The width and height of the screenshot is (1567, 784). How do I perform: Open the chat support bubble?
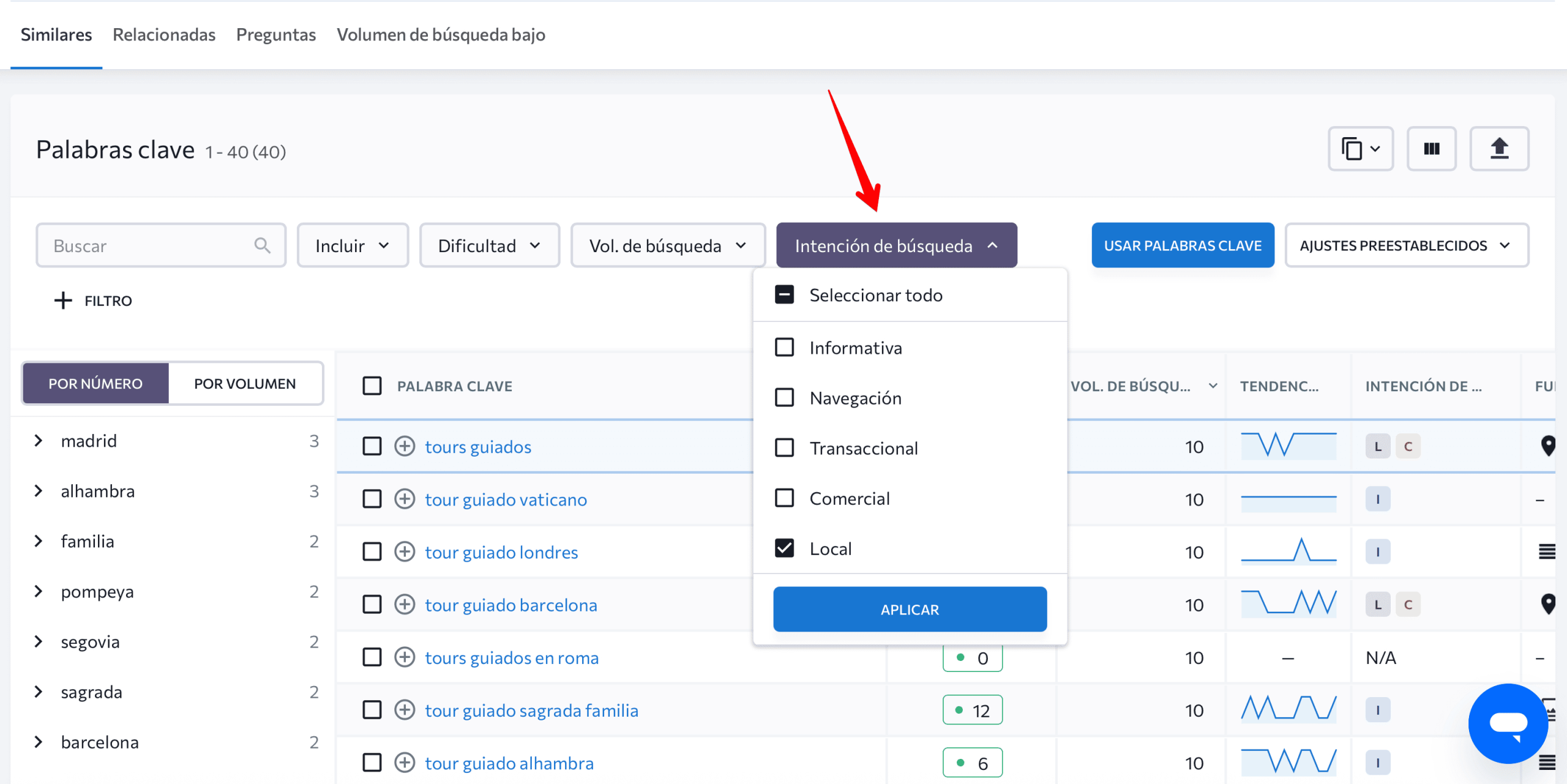pos(1508,723)
